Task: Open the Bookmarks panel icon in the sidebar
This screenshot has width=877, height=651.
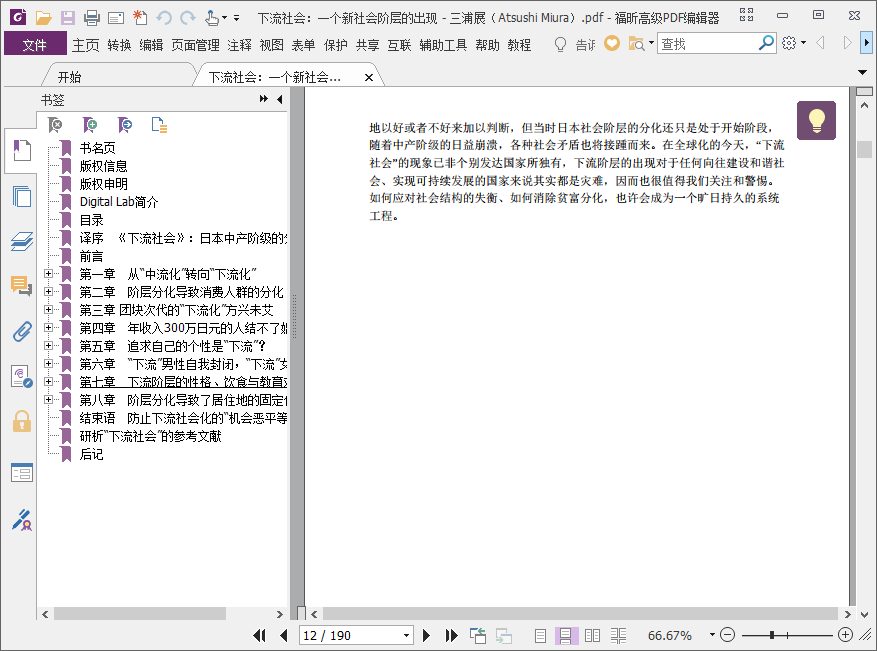Action: 22,150
